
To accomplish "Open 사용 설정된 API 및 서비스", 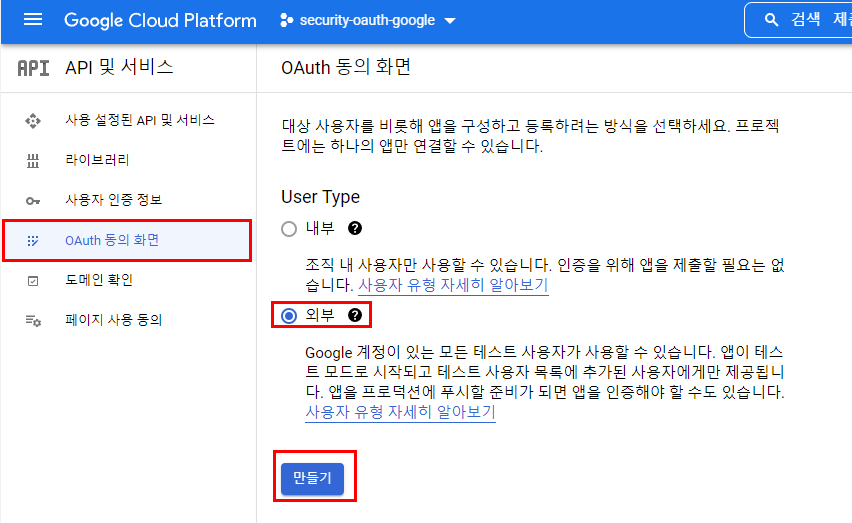I will click(140, 120).
